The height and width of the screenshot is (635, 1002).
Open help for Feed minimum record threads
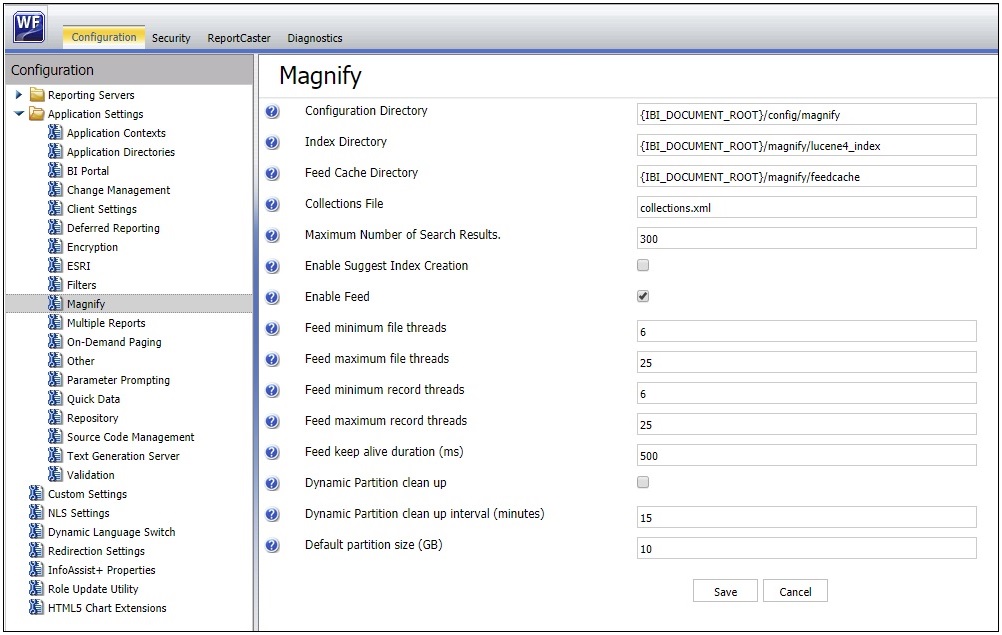click(x=272, y=390)
